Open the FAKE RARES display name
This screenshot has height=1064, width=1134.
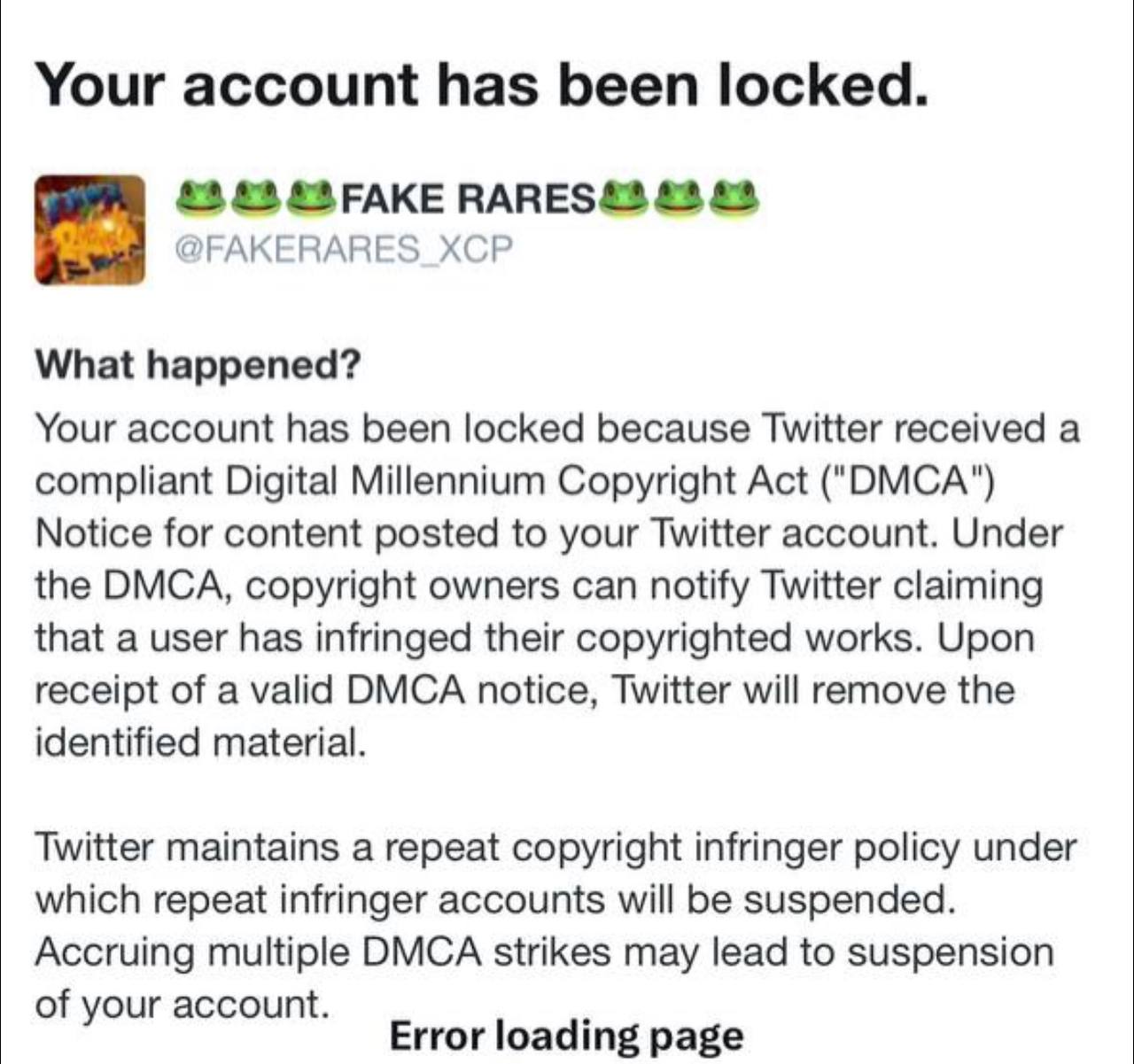point(468,200)
